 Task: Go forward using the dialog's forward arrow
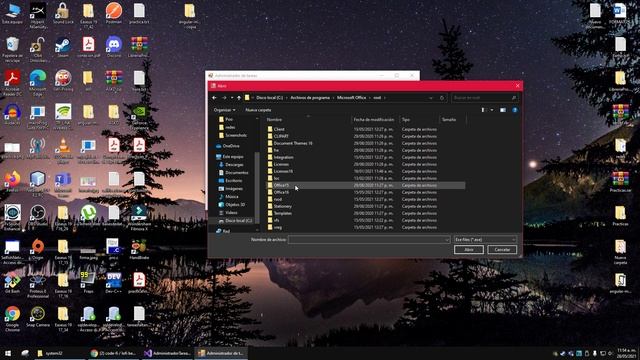[224, 98]
